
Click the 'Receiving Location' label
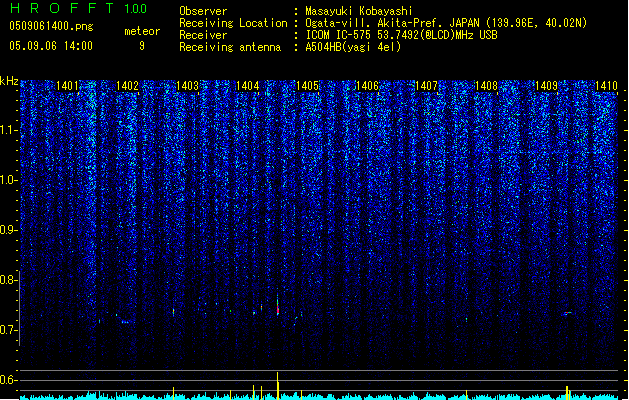(x=233, y=23)
